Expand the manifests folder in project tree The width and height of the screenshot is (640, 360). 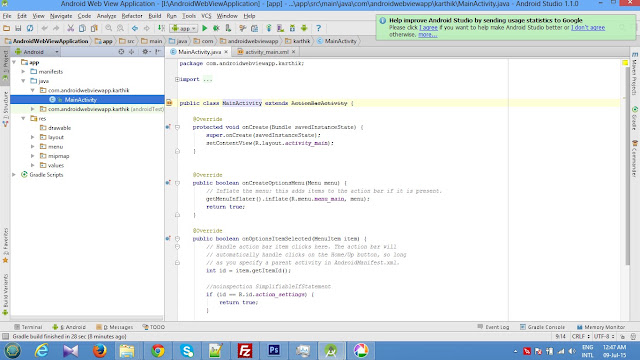point(24,71)
